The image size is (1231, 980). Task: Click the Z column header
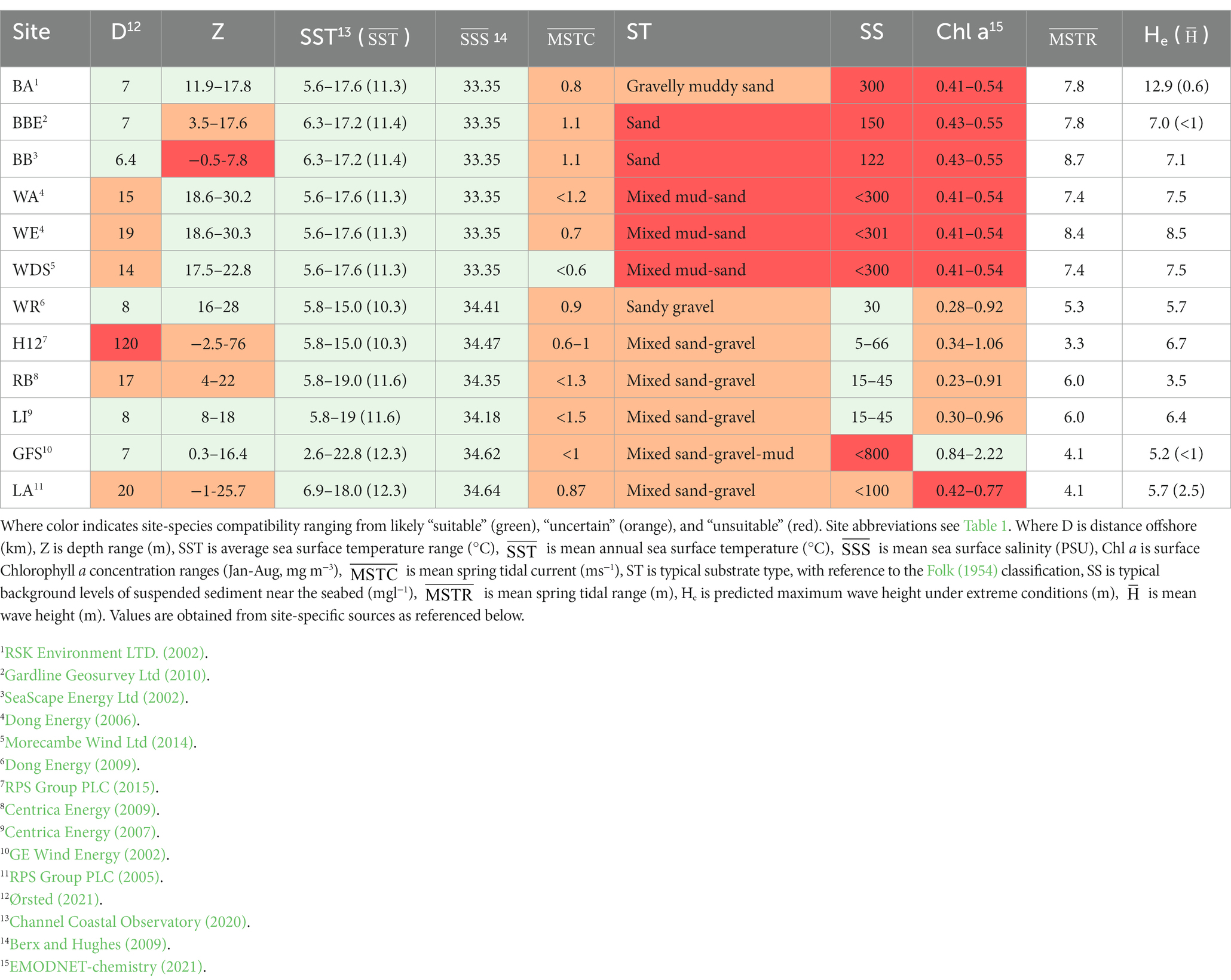[x=218, y=38]
